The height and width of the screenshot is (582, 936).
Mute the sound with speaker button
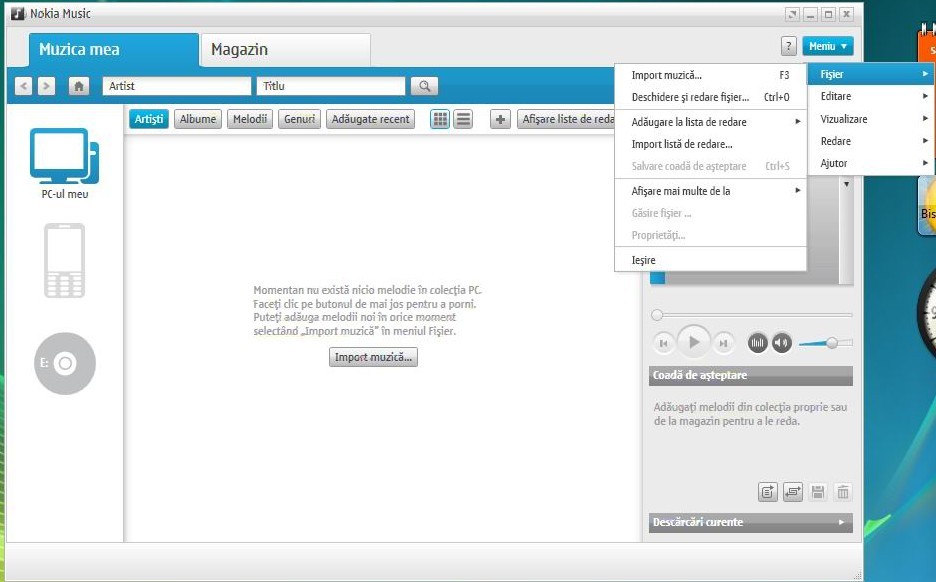pyautogui.click(x=781, y=343)
